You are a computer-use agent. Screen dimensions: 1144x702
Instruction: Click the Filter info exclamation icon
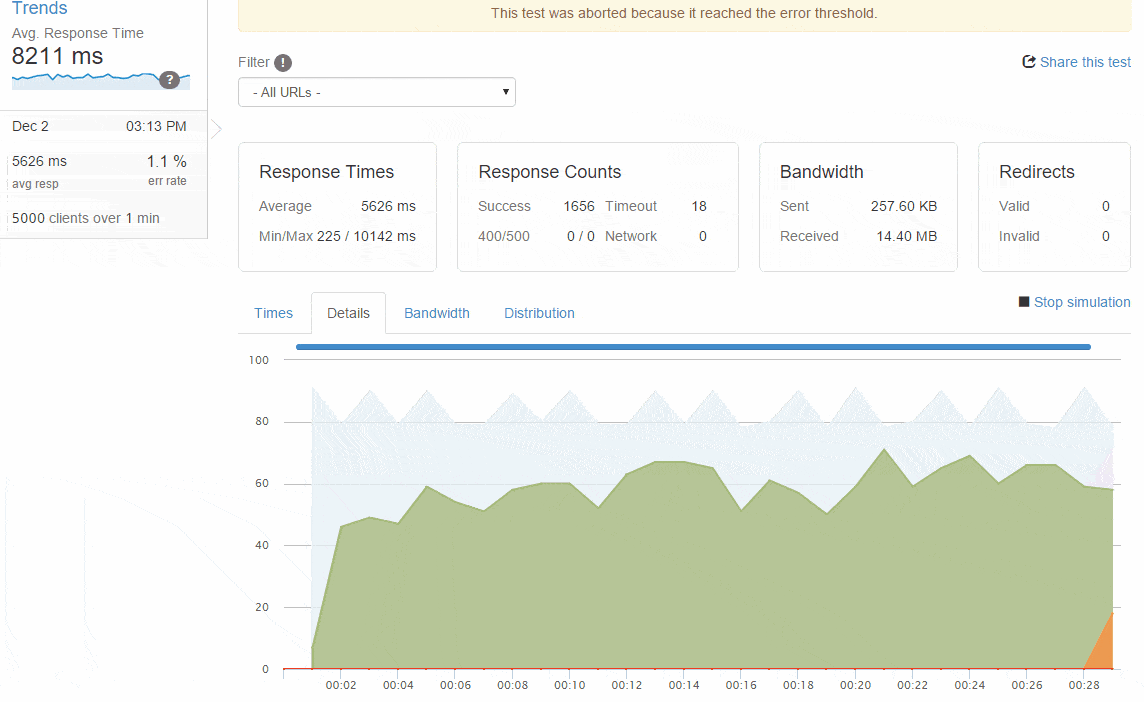tap(283, 63)
